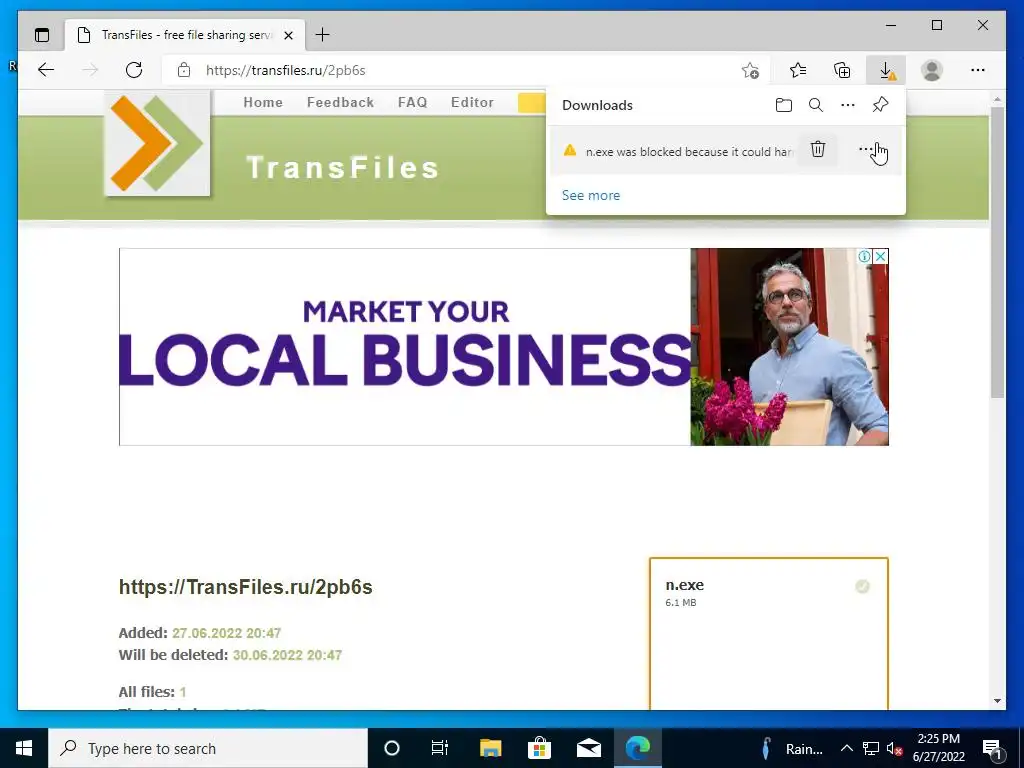Click the muted volume tray icon
This screenshot has height=768, width=1024.
895,748
